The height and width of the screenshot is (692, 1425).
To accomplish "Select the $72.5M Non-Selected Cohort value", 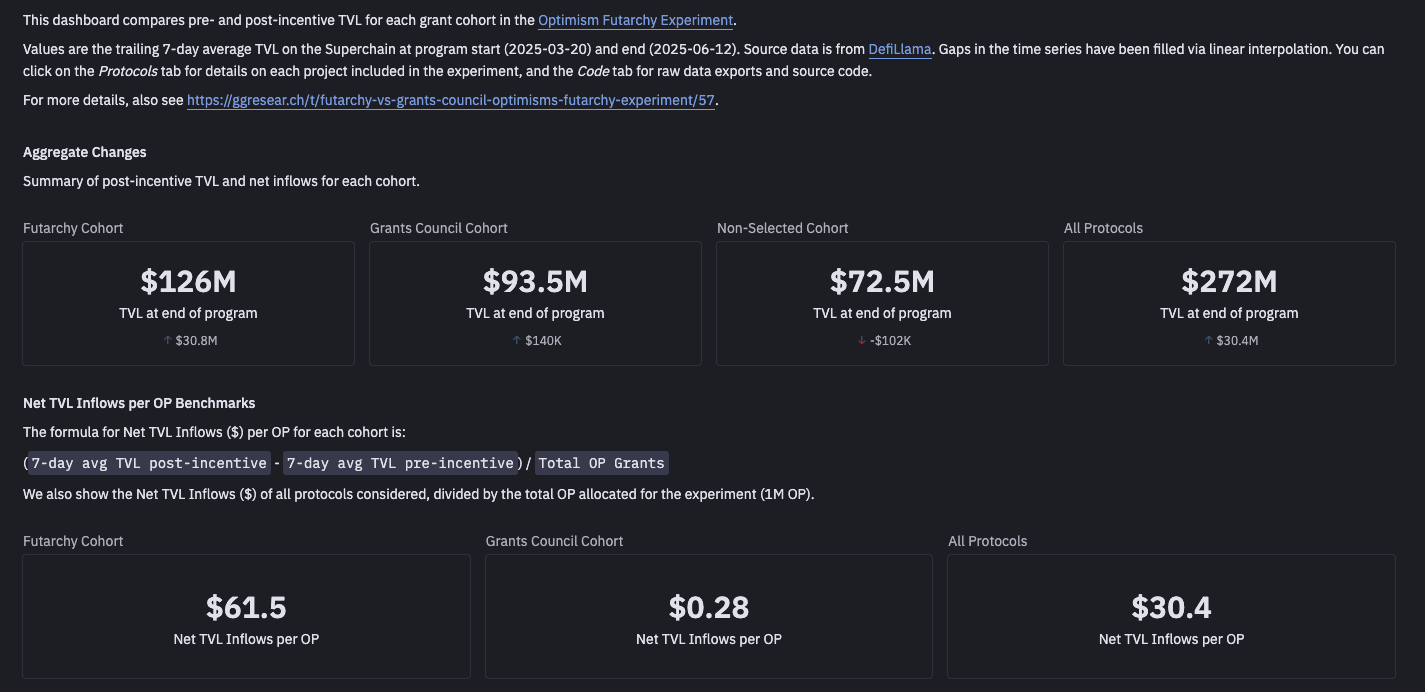I will 882,282.
